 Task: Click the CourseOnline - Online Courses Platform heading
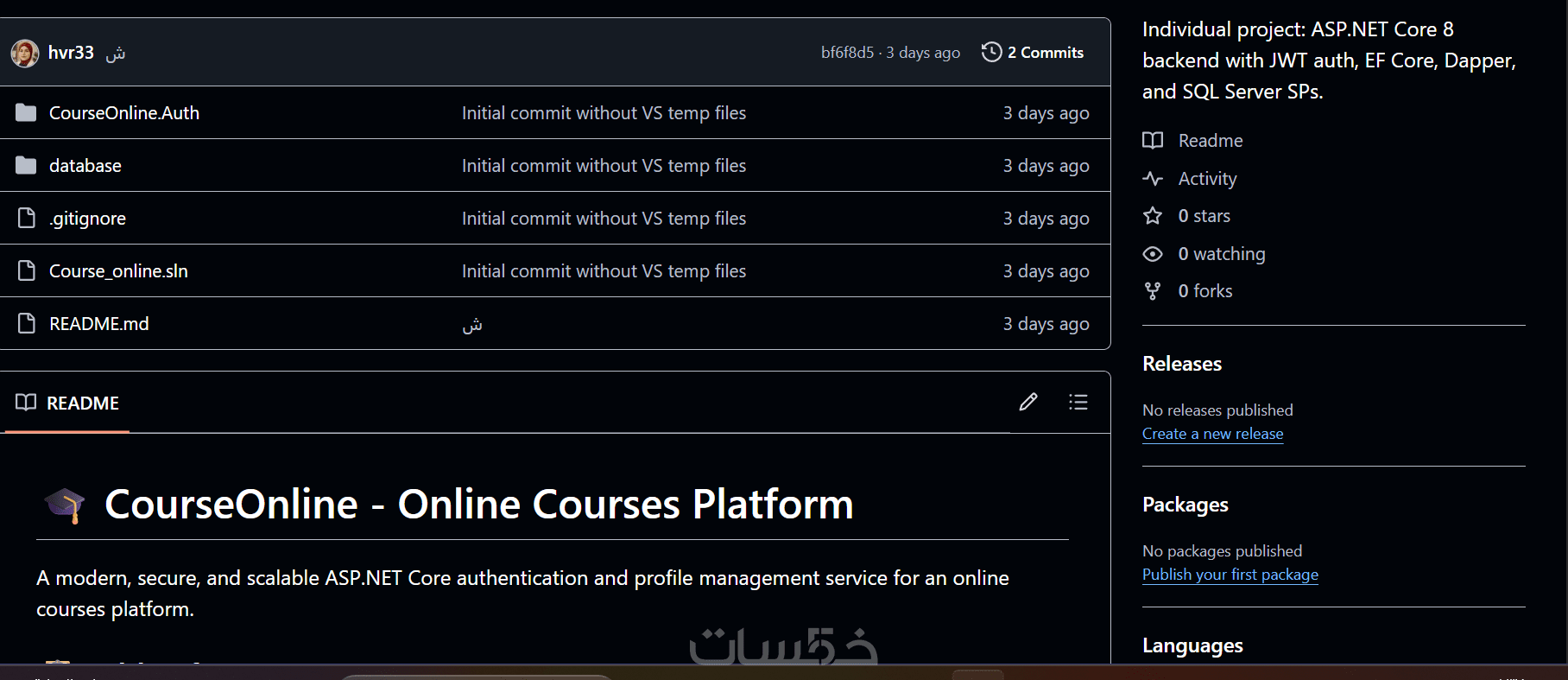coord(479,504)
